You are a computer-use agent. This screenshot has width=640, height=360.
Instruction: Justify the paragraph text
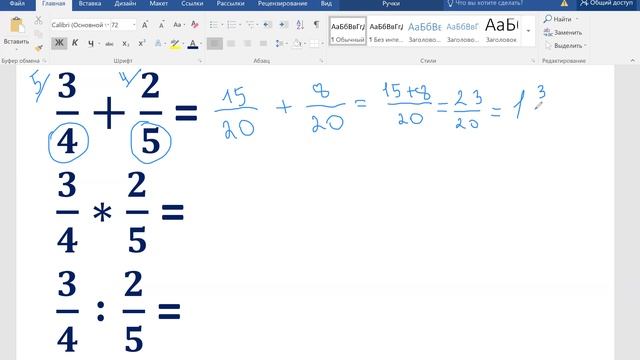point(264,43)
